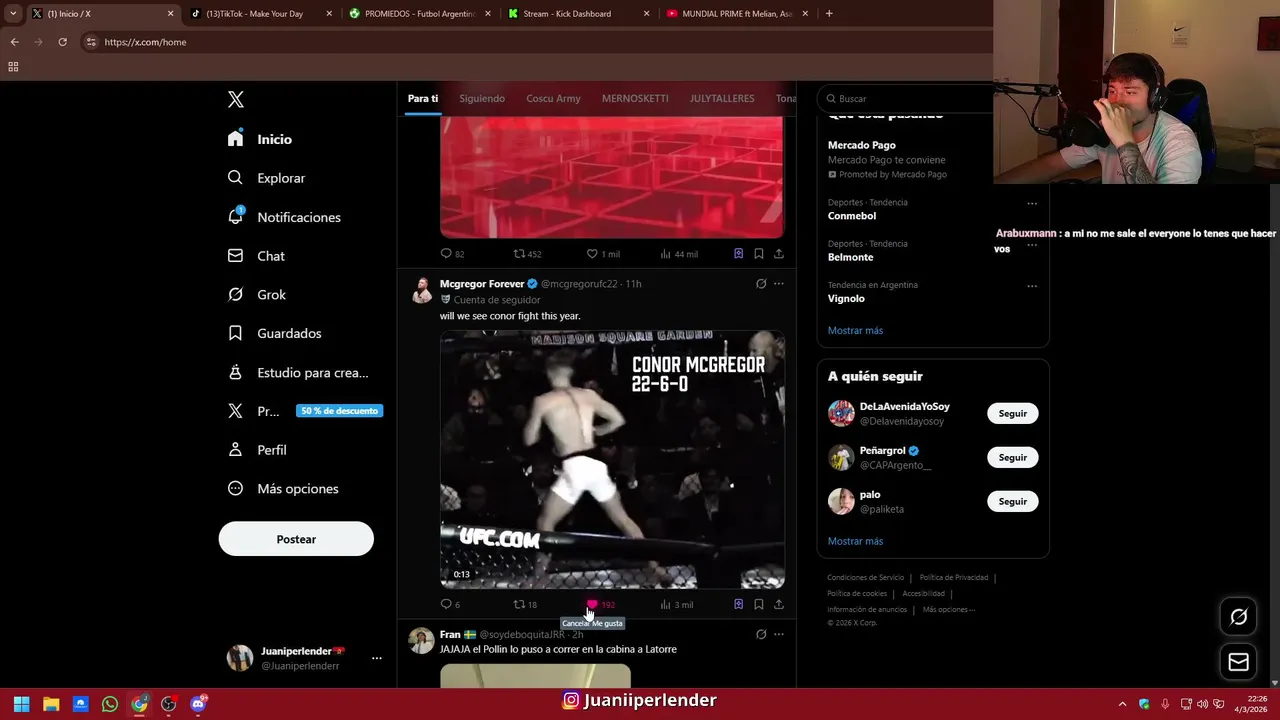
Task: Open Belmonte trending topic
Action: (x=850, y=257)
